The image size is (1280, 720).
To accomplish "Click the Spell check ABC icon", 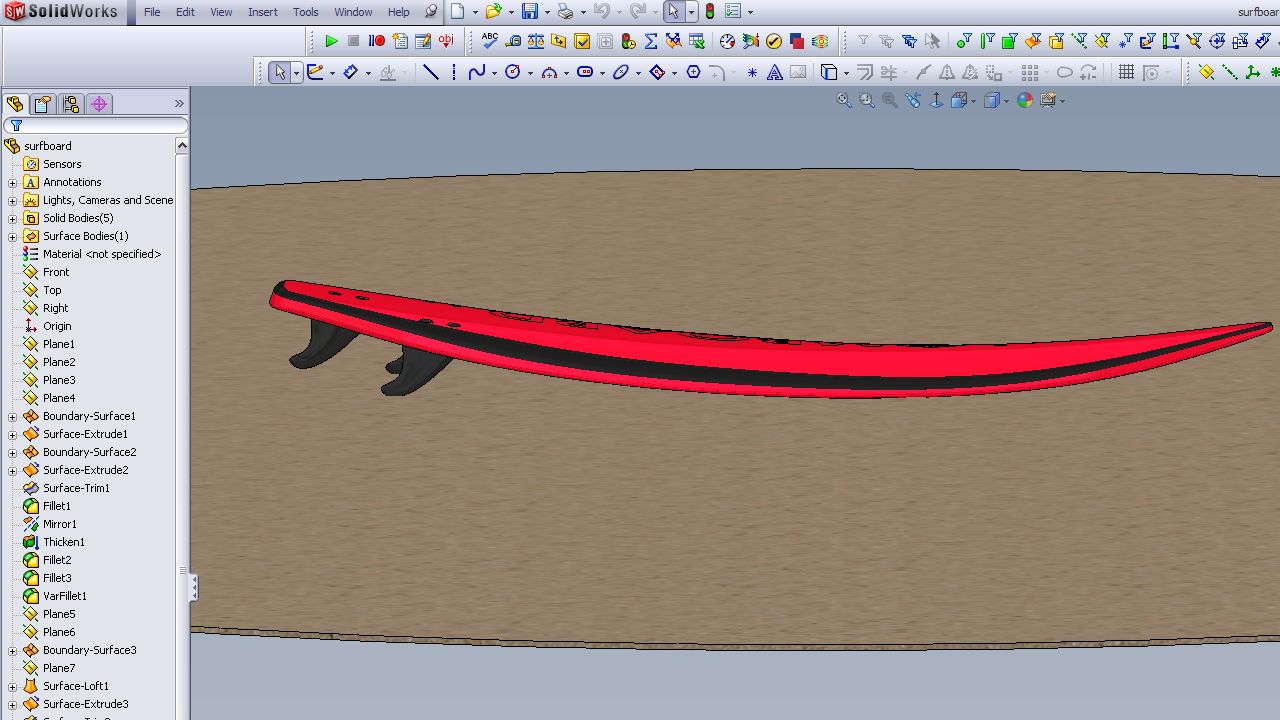I will coord(490,41).
